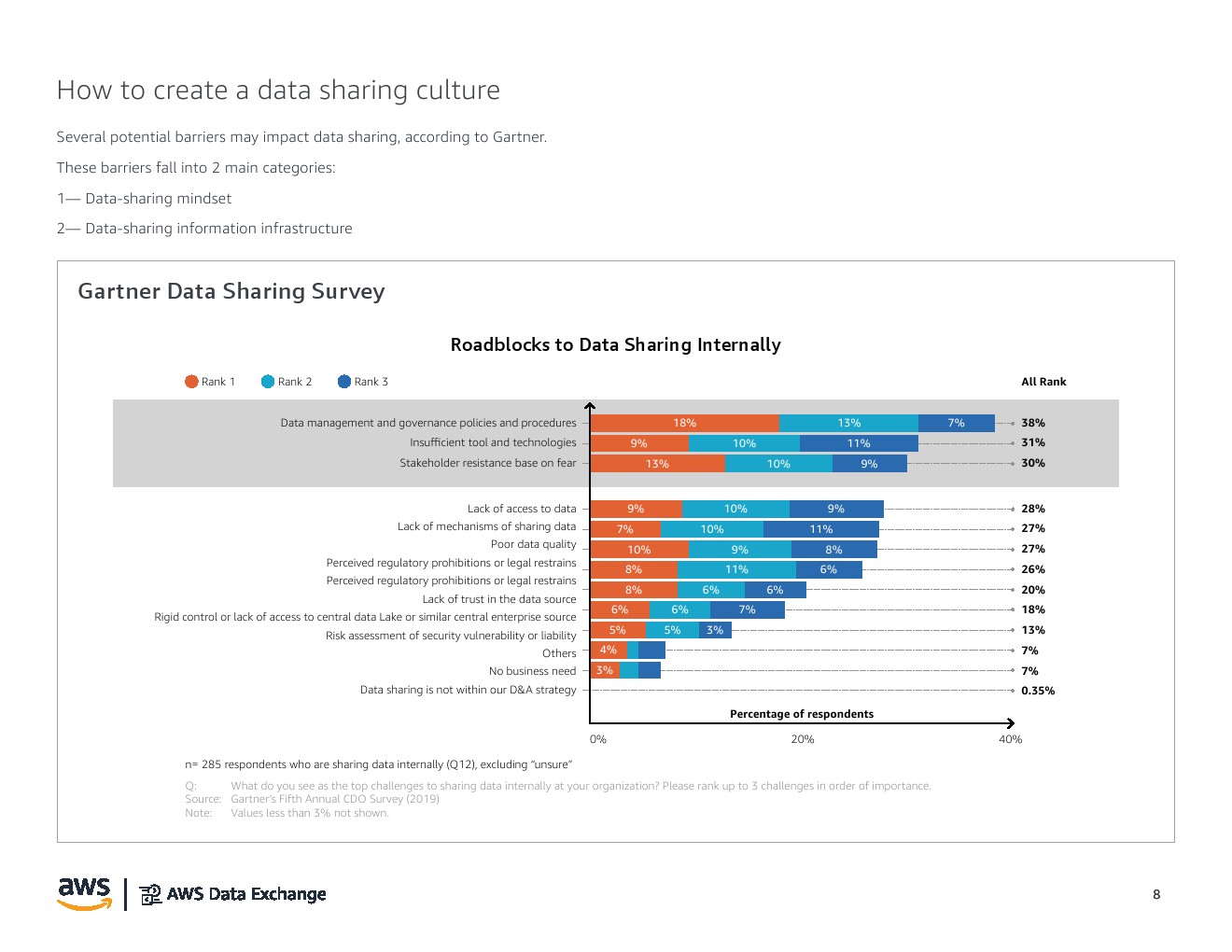The image size is (1232, 952).
Task: Click the AWS logo in footer
Action: [84, 892]
